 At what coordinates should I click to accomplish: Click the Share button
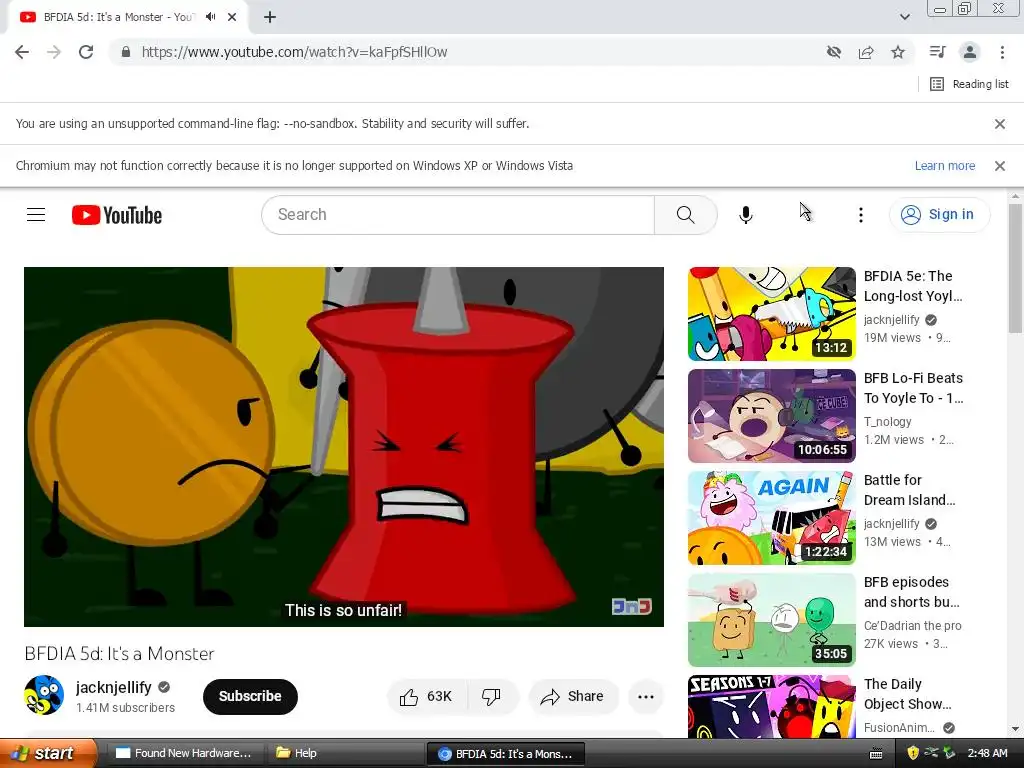(572, 697)
